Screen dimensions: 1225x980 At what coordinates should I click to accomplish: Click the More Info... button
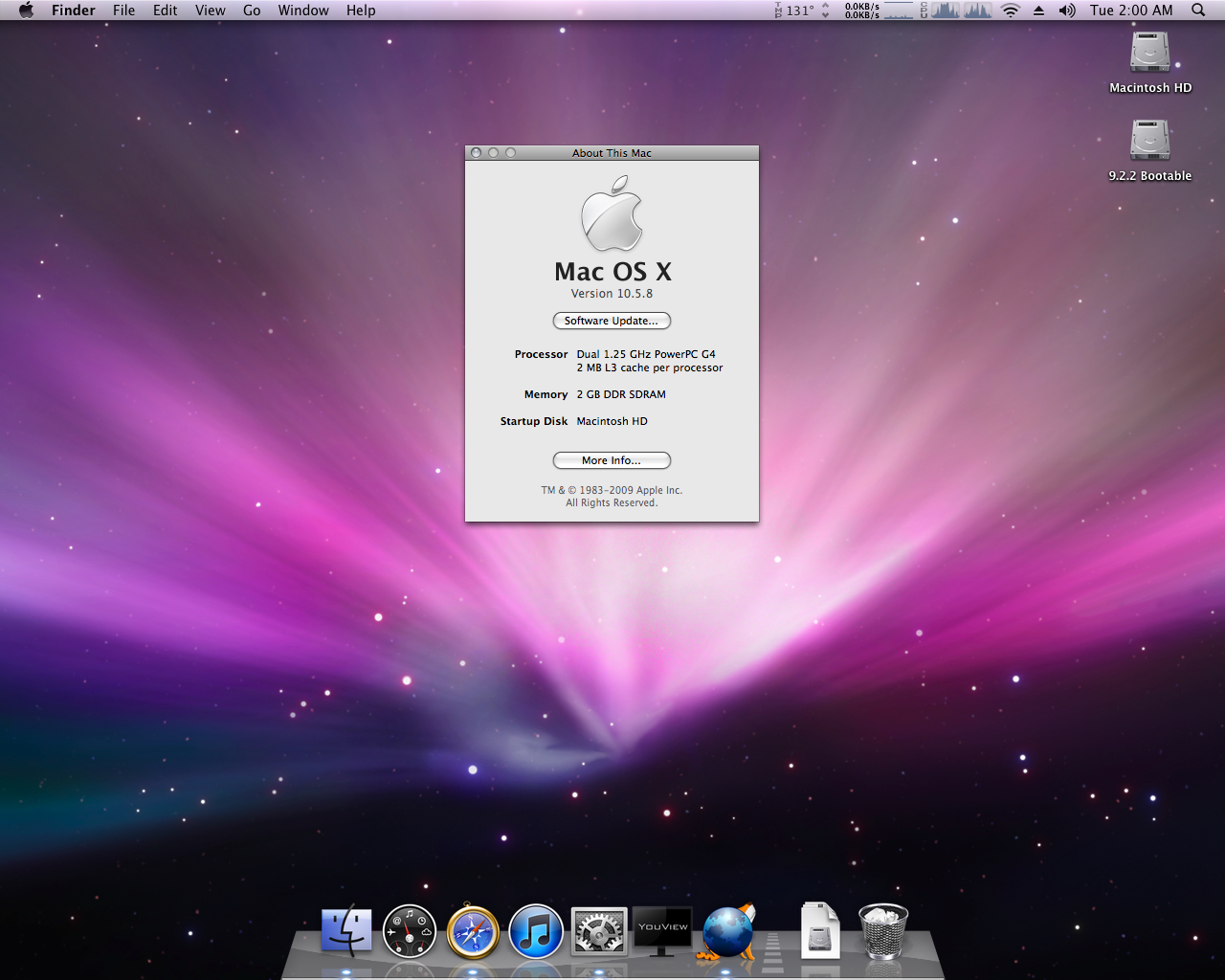tap(612, 460)
